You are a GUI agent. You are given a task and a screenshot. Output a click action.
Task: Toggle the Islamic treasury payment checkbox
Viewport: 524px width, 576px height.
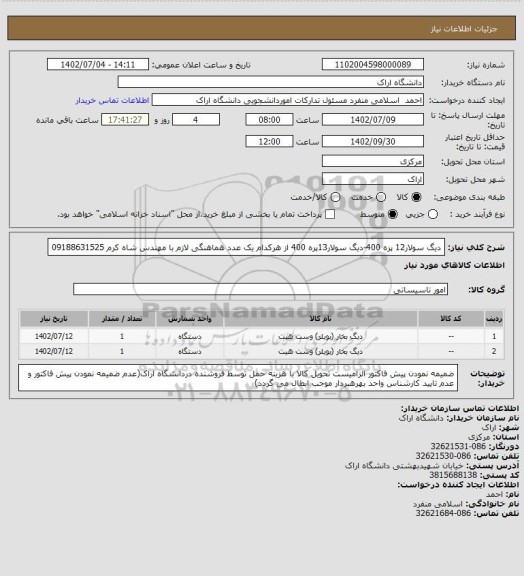pyautogui.click(x=330, y=214)
